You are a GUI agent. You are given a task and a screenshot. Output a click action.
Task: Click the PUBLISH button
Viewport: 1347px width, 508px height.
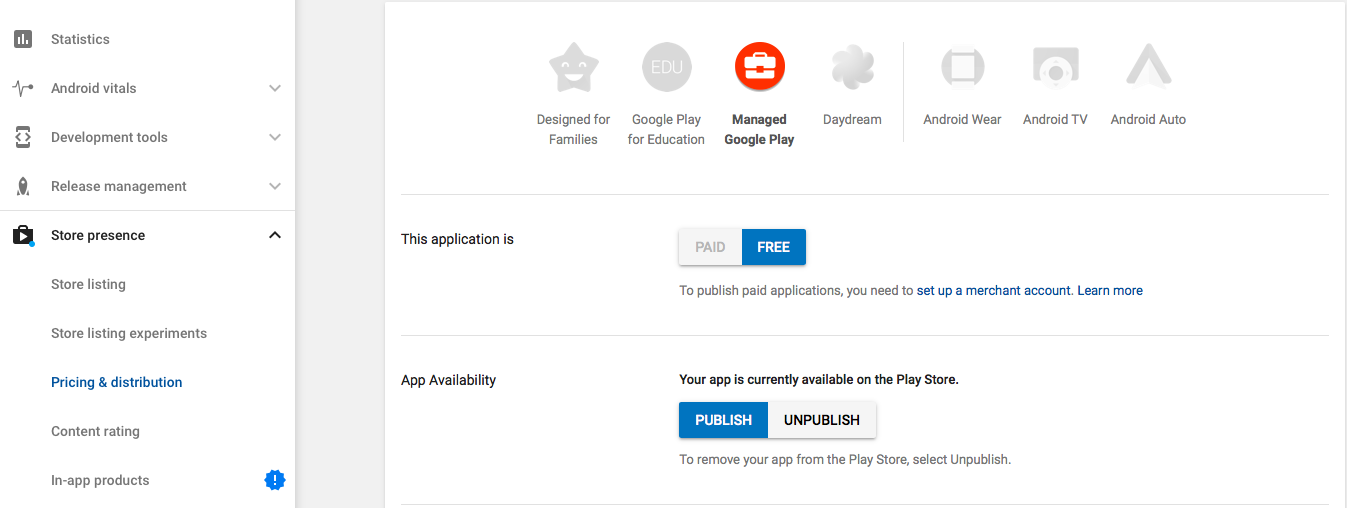coord(723,420)
